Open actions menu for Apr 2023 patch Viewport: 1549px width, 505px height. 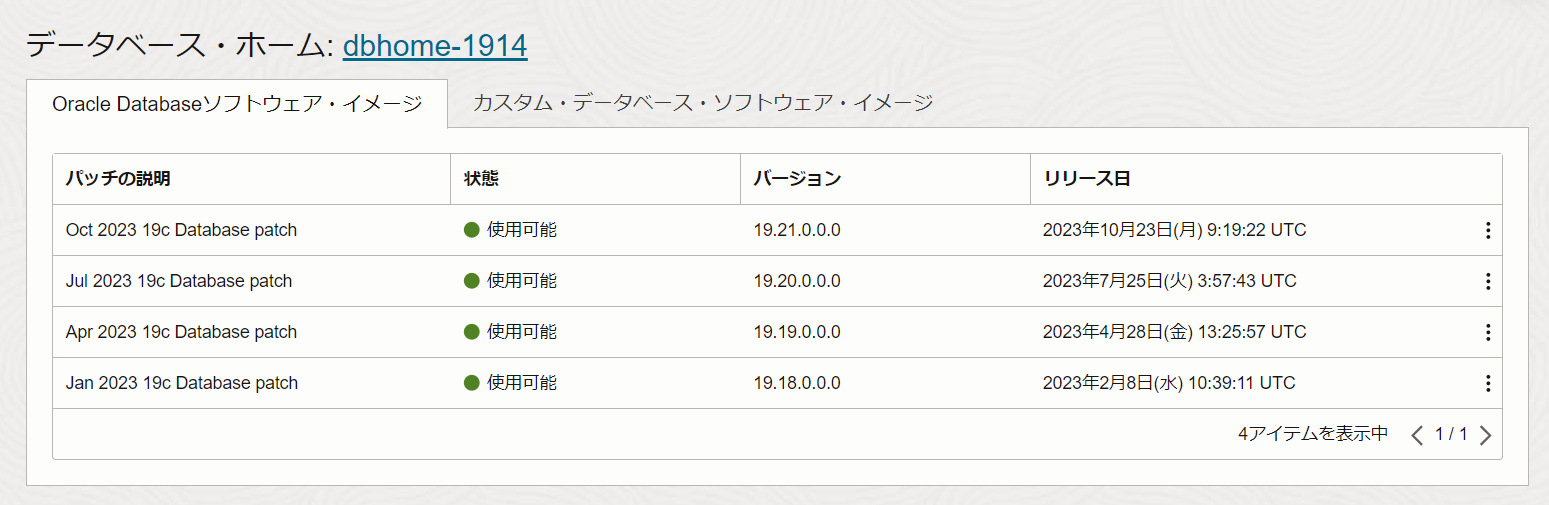[x=1487, y=333]
